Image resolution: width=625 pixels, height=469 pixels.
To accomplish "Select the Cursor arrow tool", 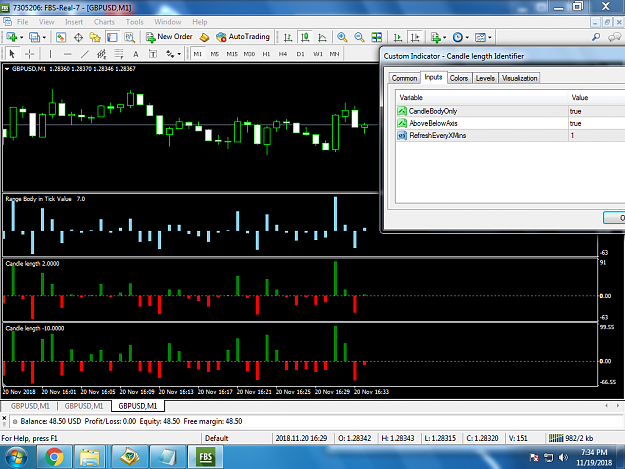I will pos(12,54).
